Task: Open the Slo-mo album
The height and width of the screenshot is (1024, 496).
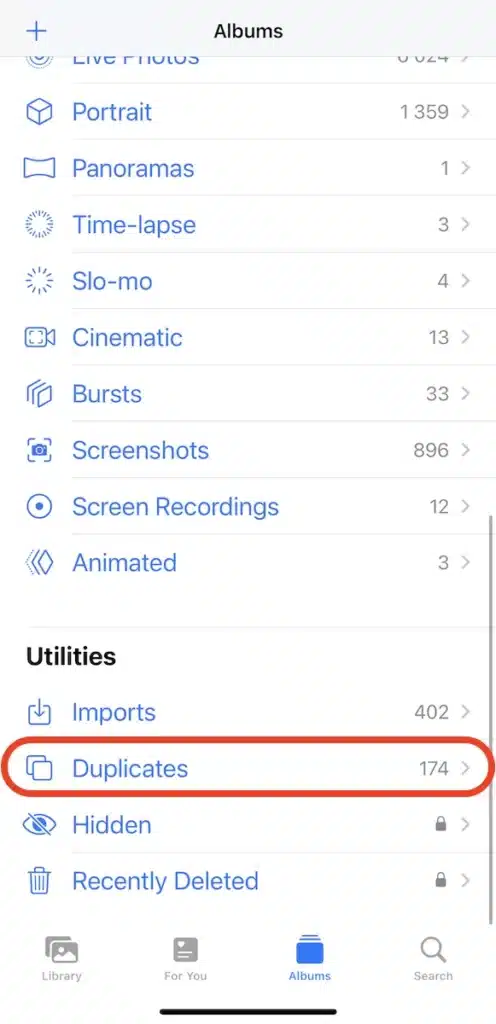Action: tap(248, 281)
